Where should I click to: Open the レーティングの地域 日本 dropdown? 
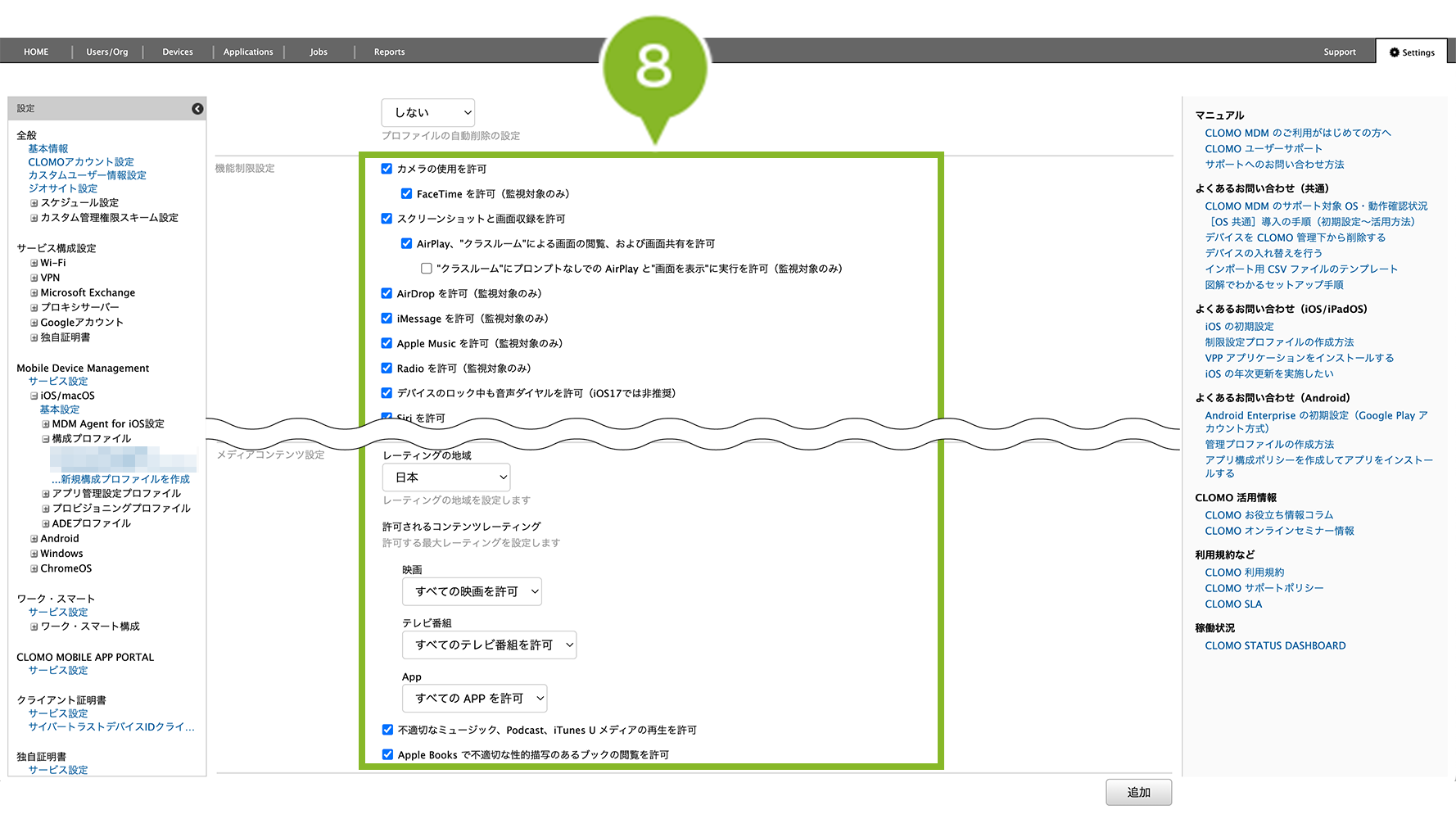[x=446, y=477]
